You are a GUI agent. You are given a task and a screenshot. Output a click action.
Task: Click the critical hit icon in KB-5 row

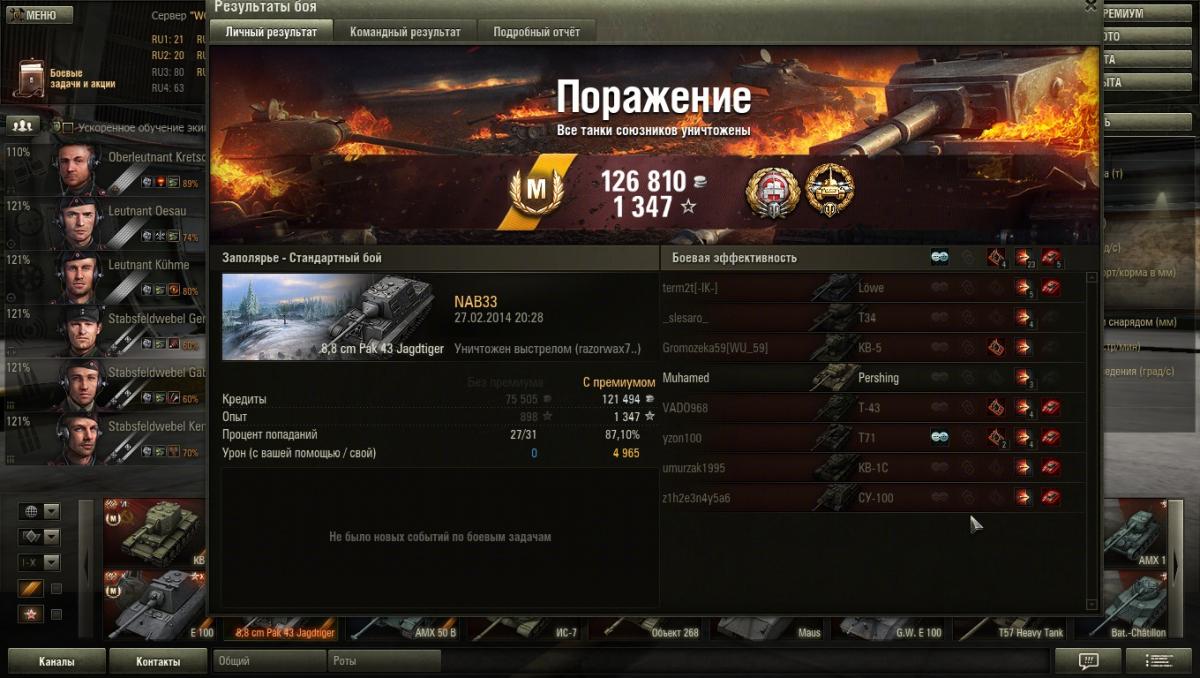(x=996, y=348)
